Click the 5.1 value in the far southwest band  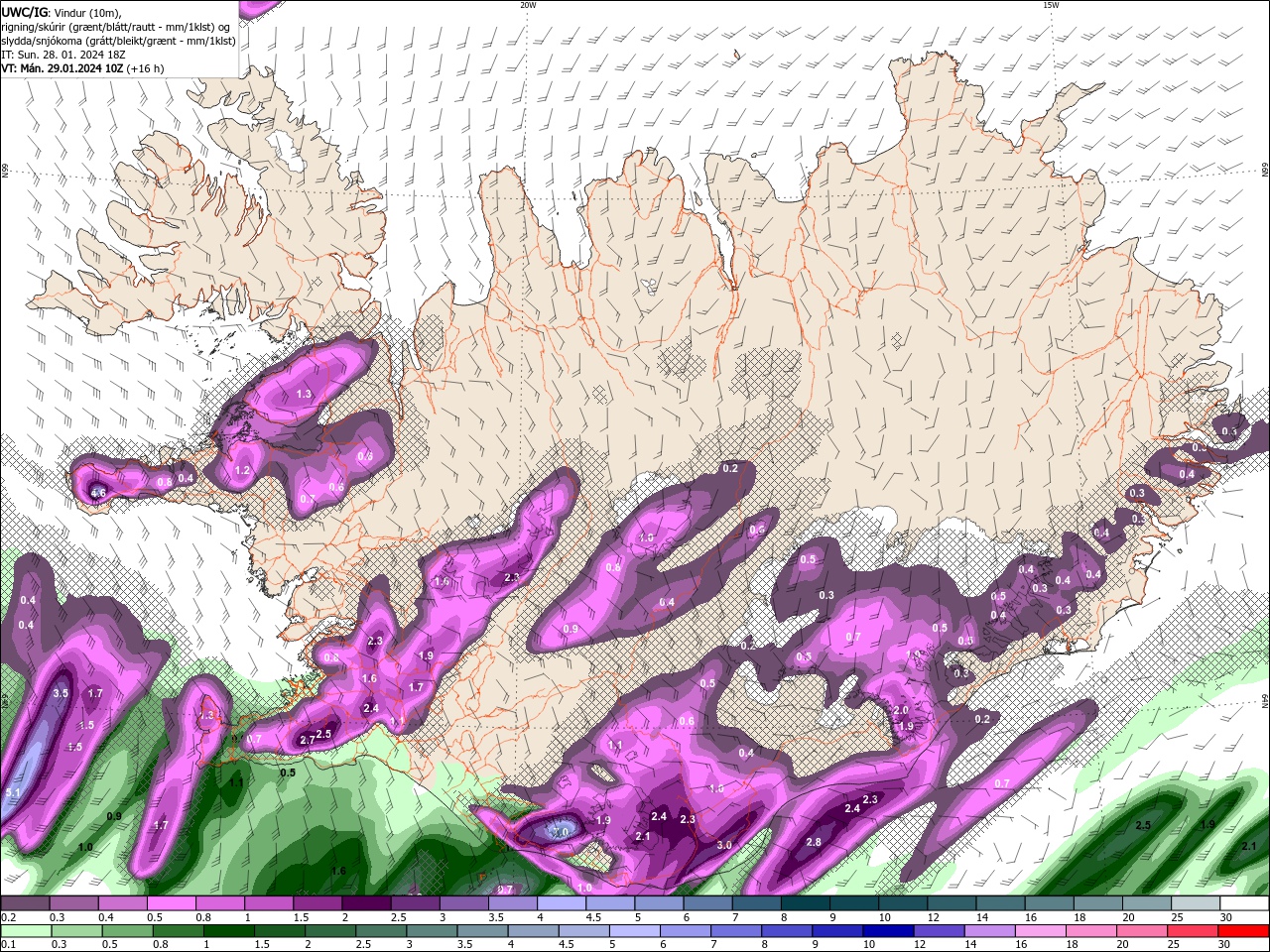[13, 792]
